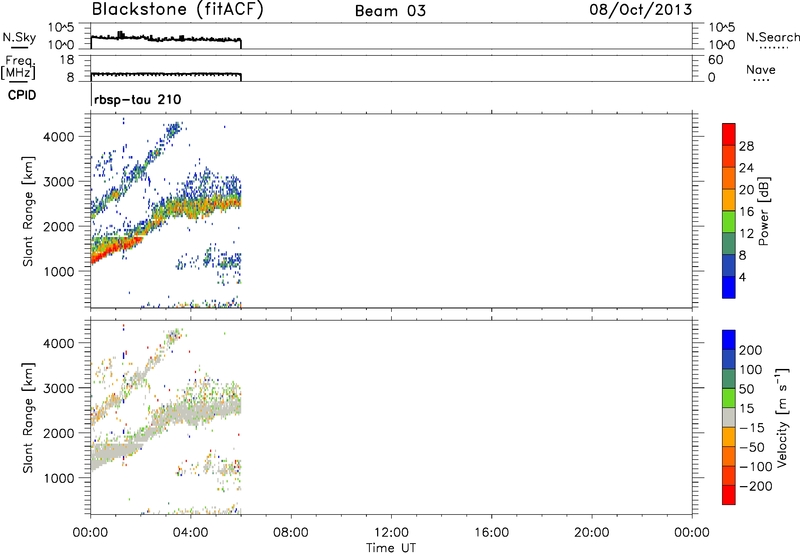800x554 pixels.
Task: Click the 'Freq. [MHz]' axis label
Action: point(18,67)
